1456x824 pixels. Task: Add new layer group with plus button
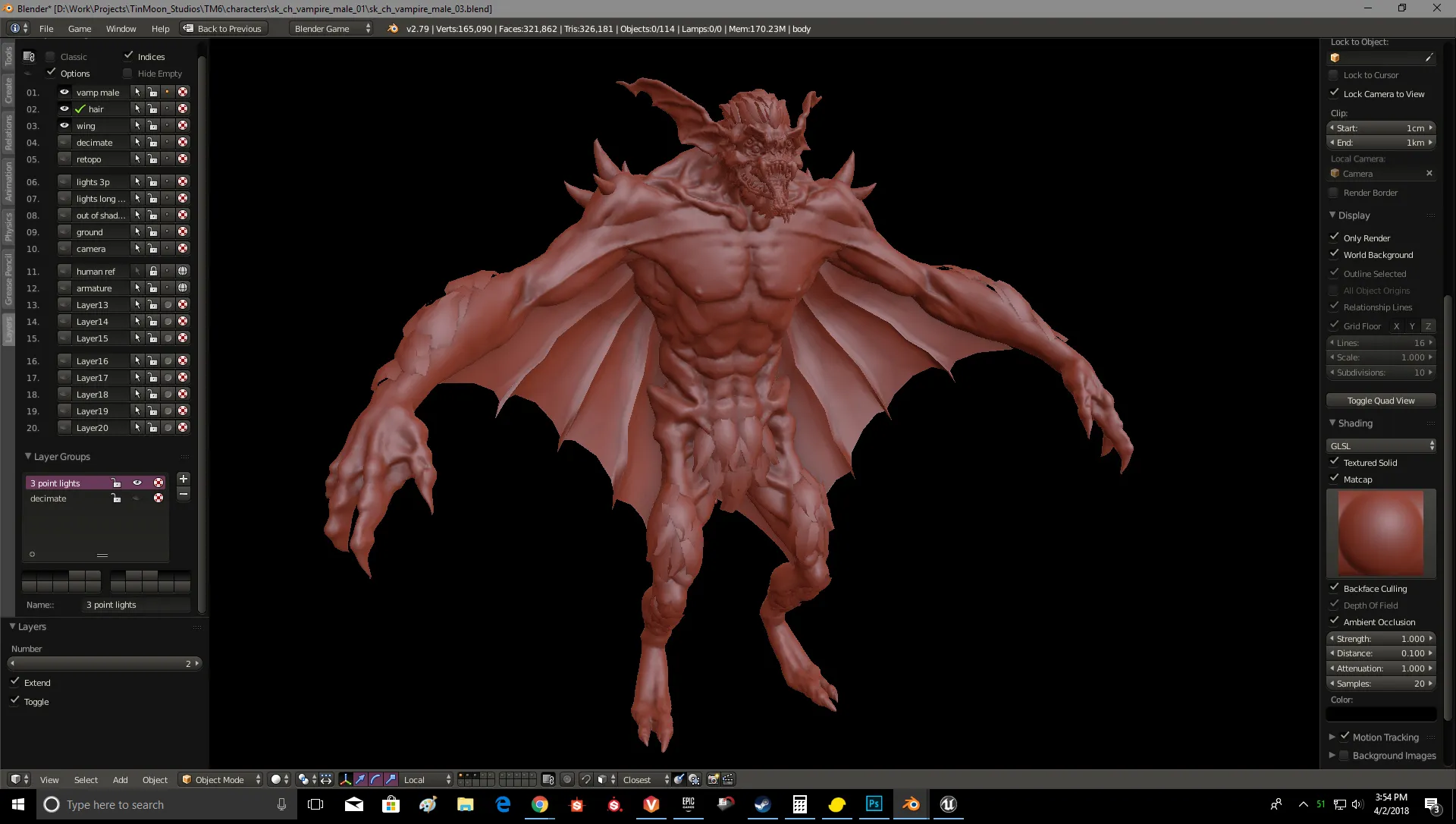(183, 479)
